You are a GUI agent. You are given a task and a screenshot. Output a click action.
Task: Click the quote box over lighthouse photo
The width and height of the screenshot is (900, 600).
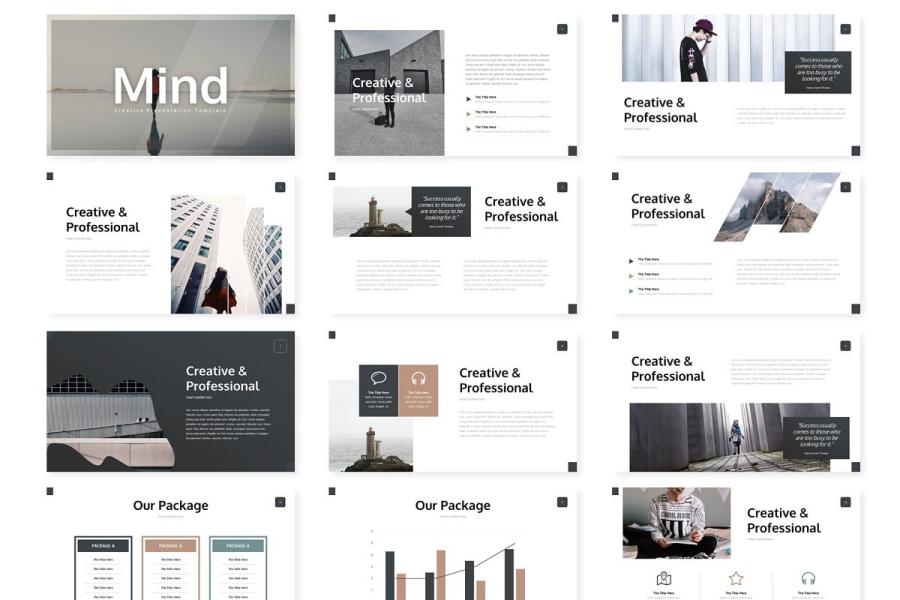coord(442,211)
